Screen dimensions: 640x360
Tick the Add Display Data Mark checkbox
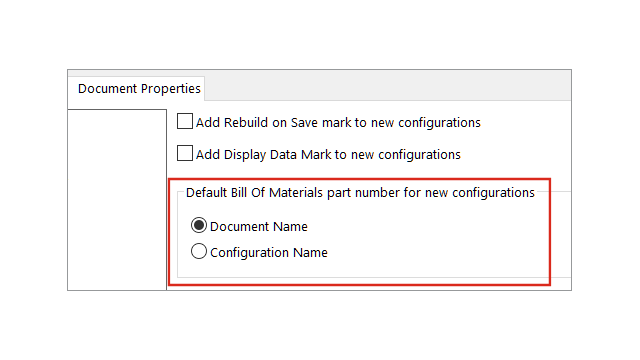click(x=185, y=153)
